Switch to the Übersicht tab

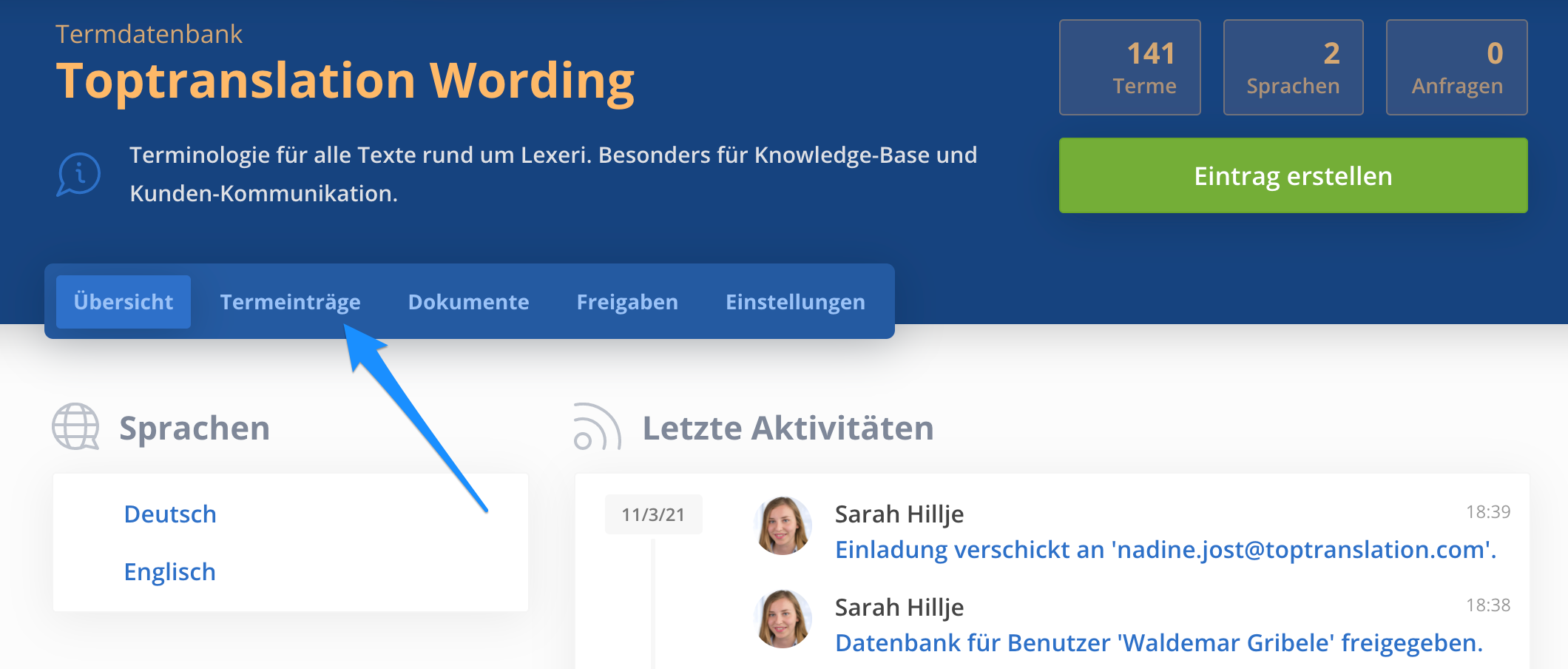tap(124, 302)
